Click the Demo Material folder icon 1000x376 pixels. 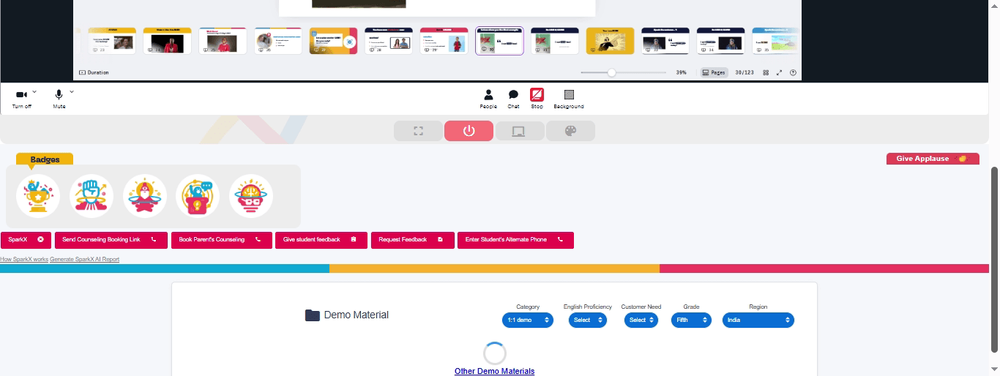[312, 315]
